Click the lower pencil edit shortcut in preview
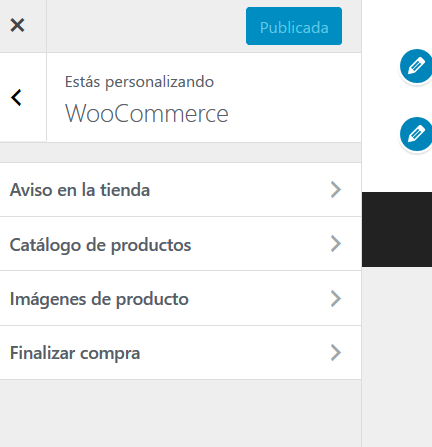Viewport: 432px width, 447px height. 416,134
